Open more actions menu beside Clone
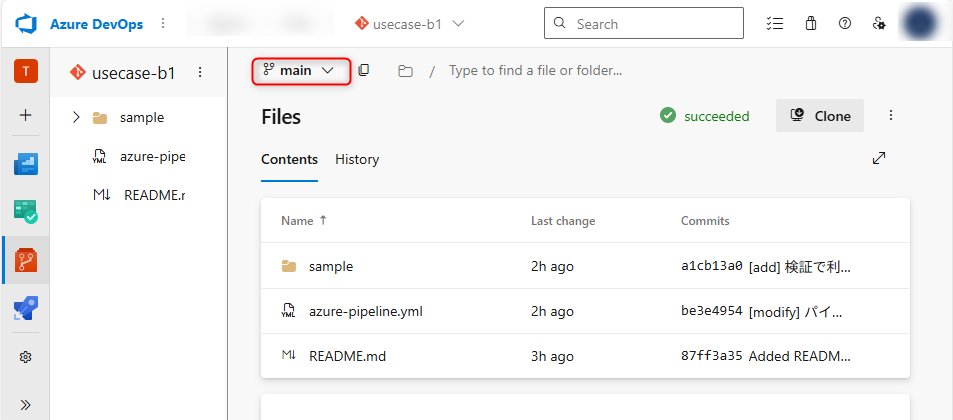953x420 pixels. coord(891,115)
